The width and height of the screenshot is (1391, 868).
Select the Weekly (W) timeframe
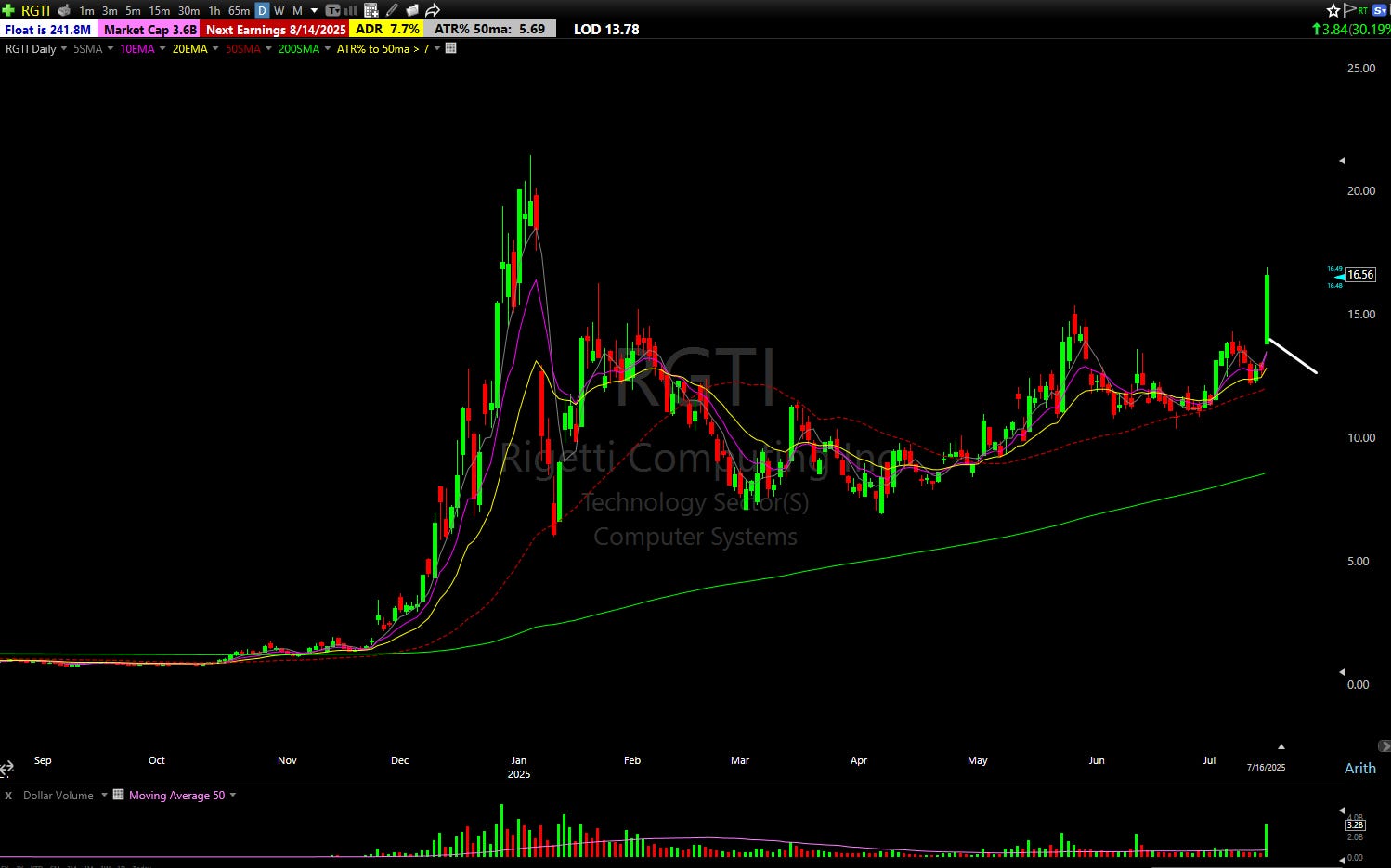[279, 10]
